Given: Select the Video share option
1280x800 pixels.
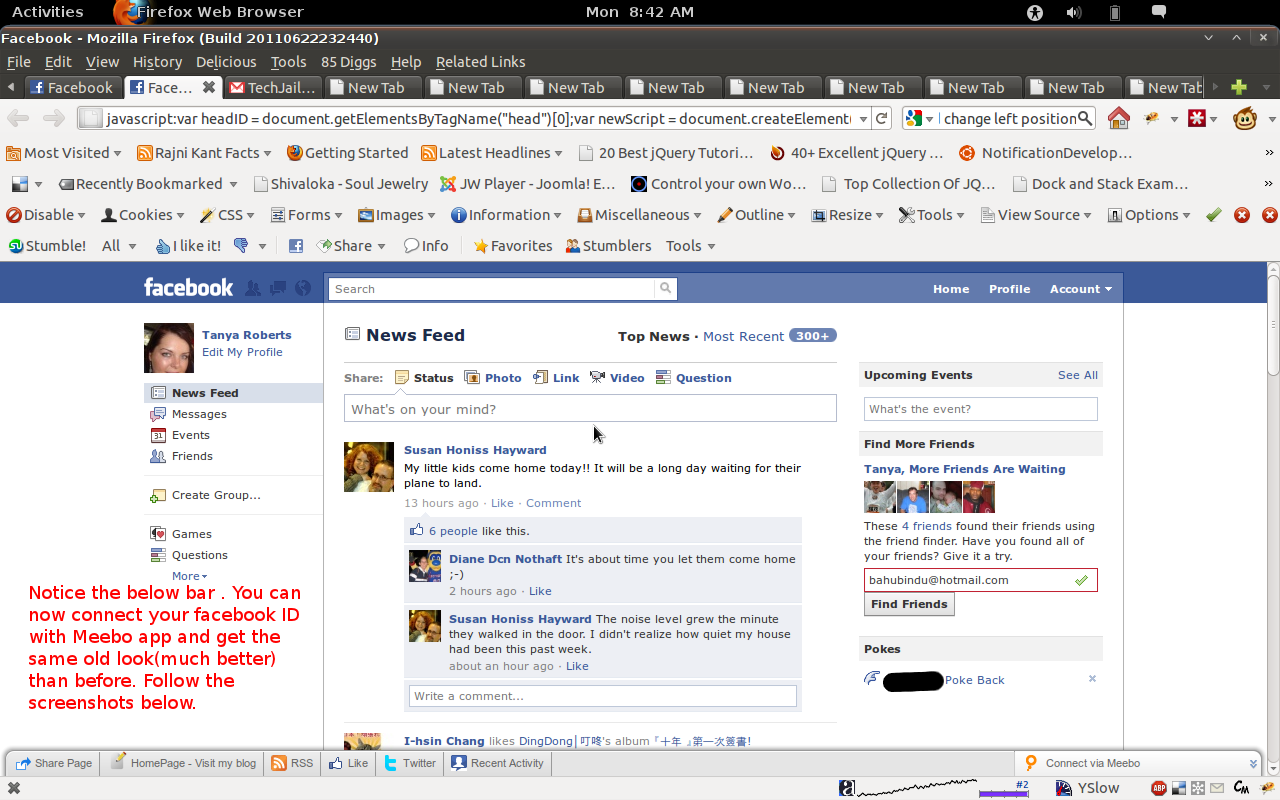Looking at the screenshot, I should 617,378.
